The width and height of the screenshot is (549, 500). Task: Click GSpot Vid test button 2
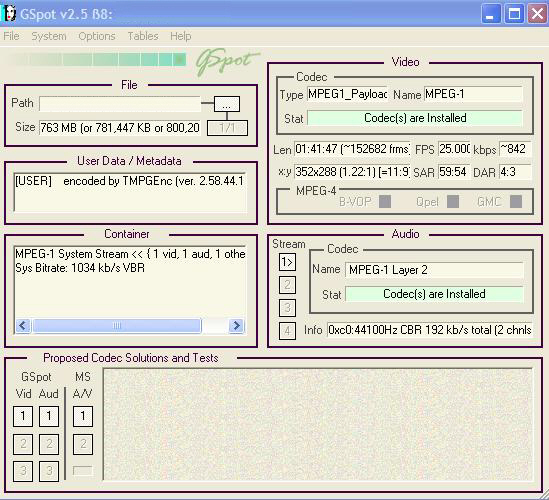(23, 444)
